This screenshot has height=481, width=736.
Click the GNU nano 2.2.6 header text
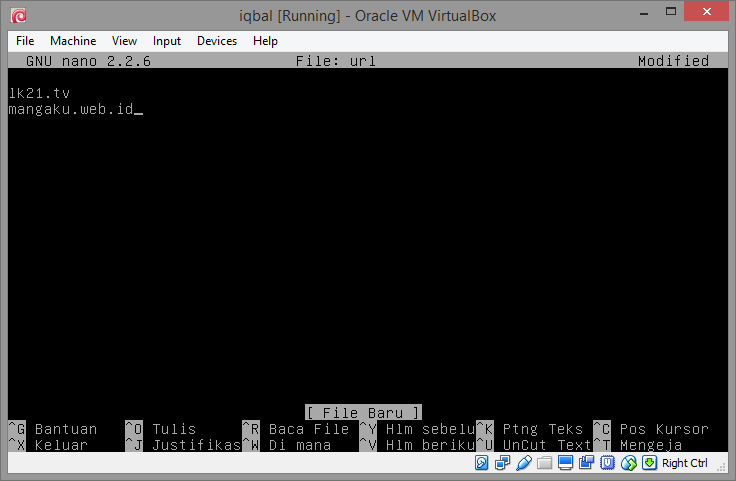pyautogui.click(x=88, y=61)
